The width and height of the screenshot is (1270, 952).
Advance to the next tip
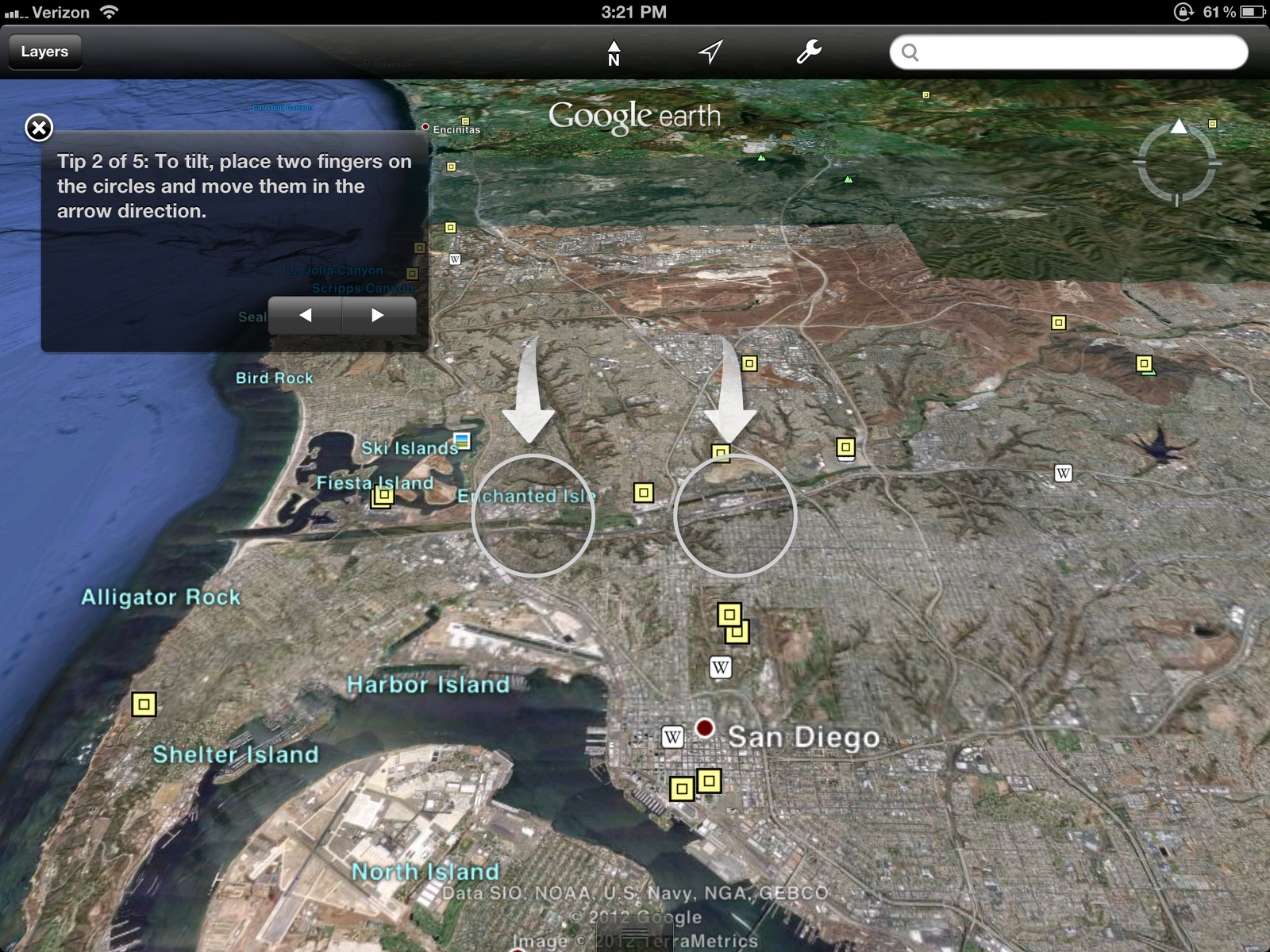pos(379,315)
